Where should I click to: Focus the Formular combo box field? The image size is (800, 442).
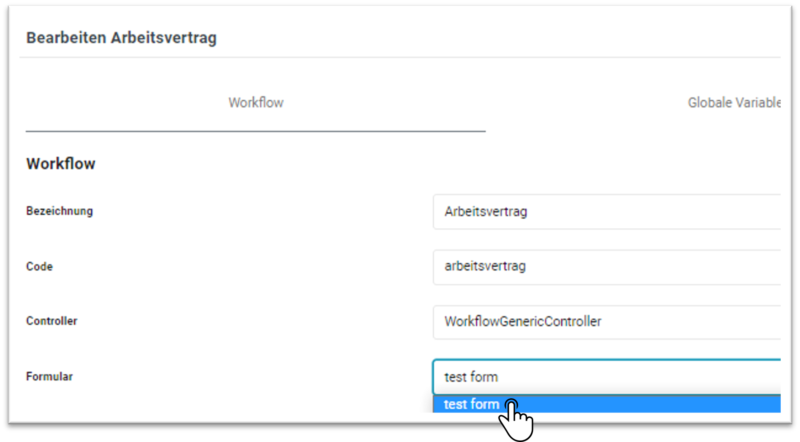(x=607, y=377)
